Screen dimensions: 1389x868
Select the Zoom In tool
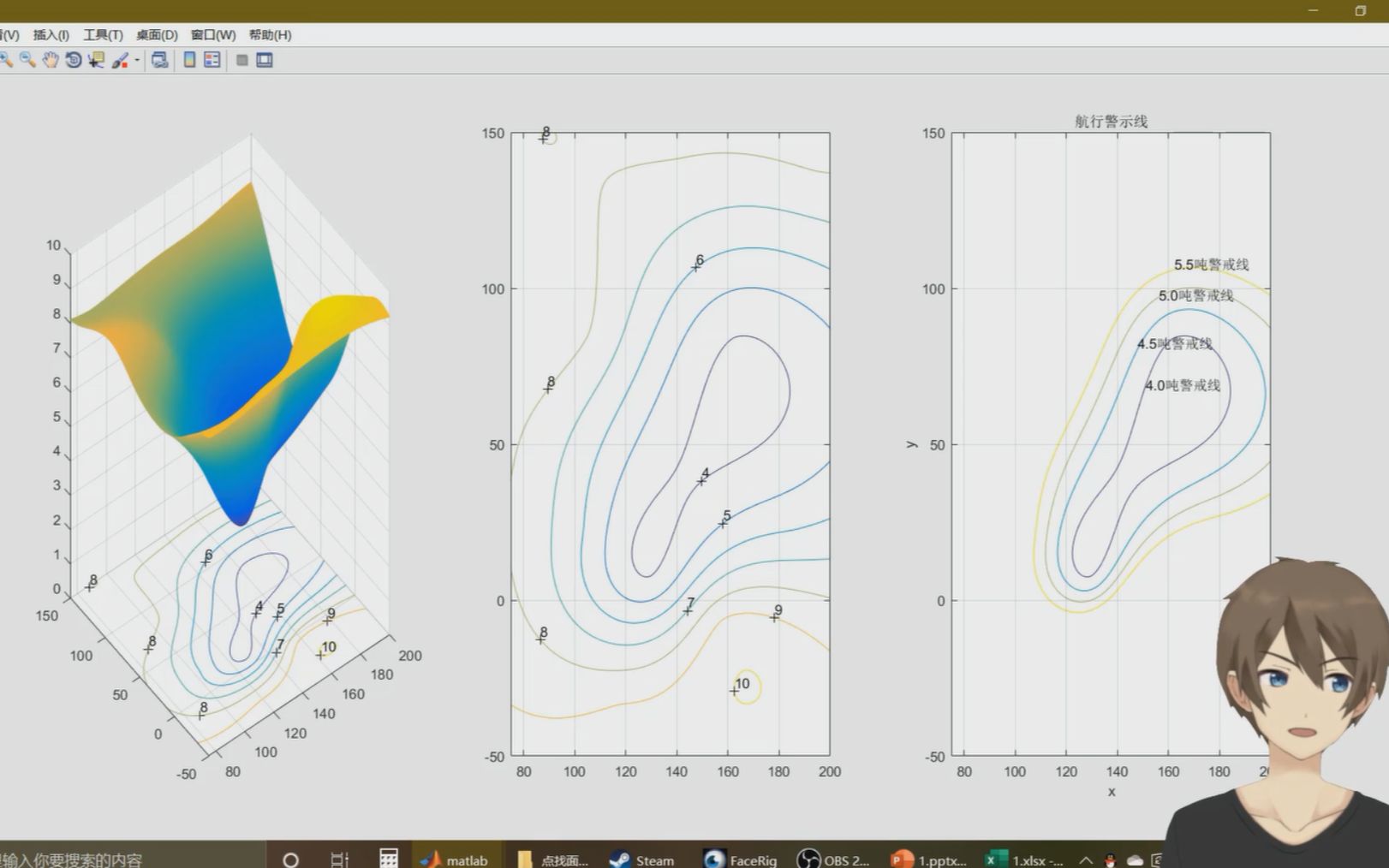tap(6, 60)
